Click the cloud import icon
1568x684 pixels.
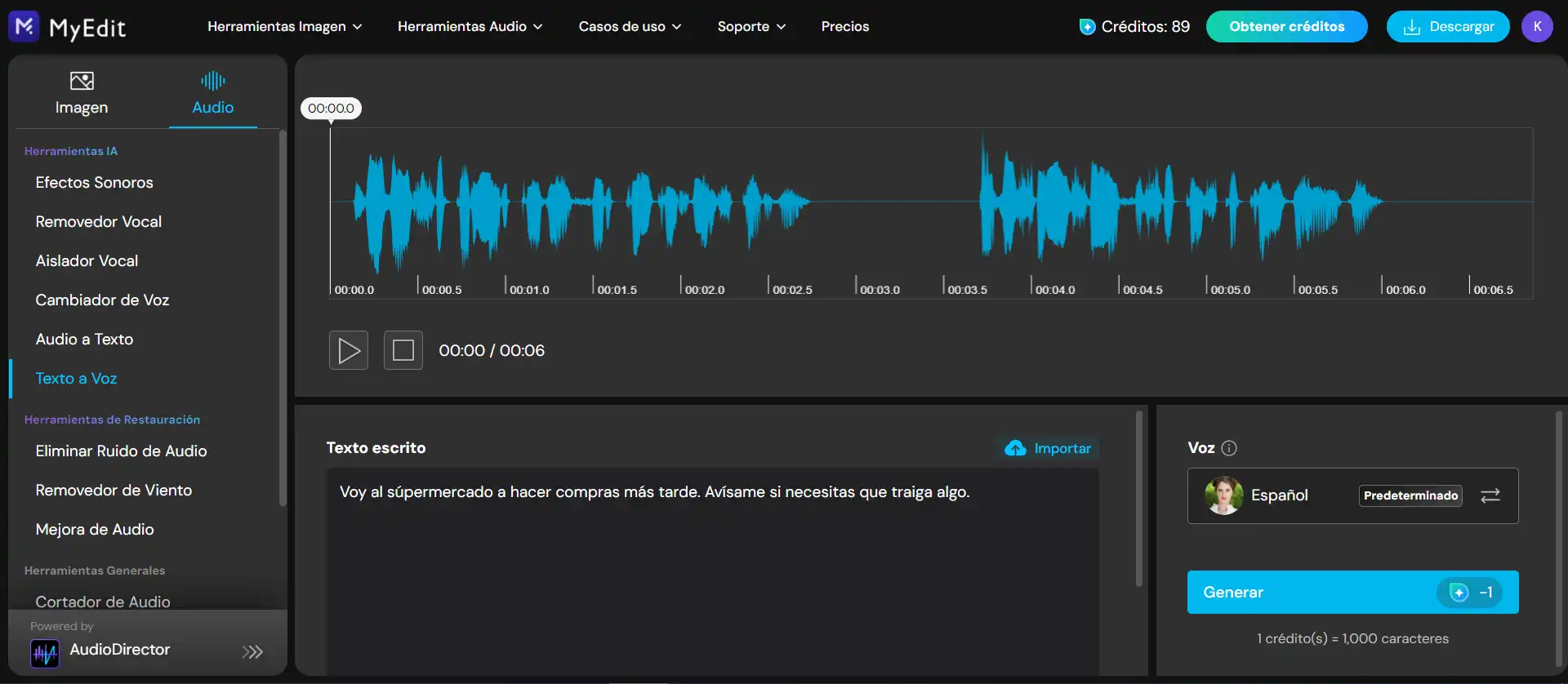(x=1015, y=448)
